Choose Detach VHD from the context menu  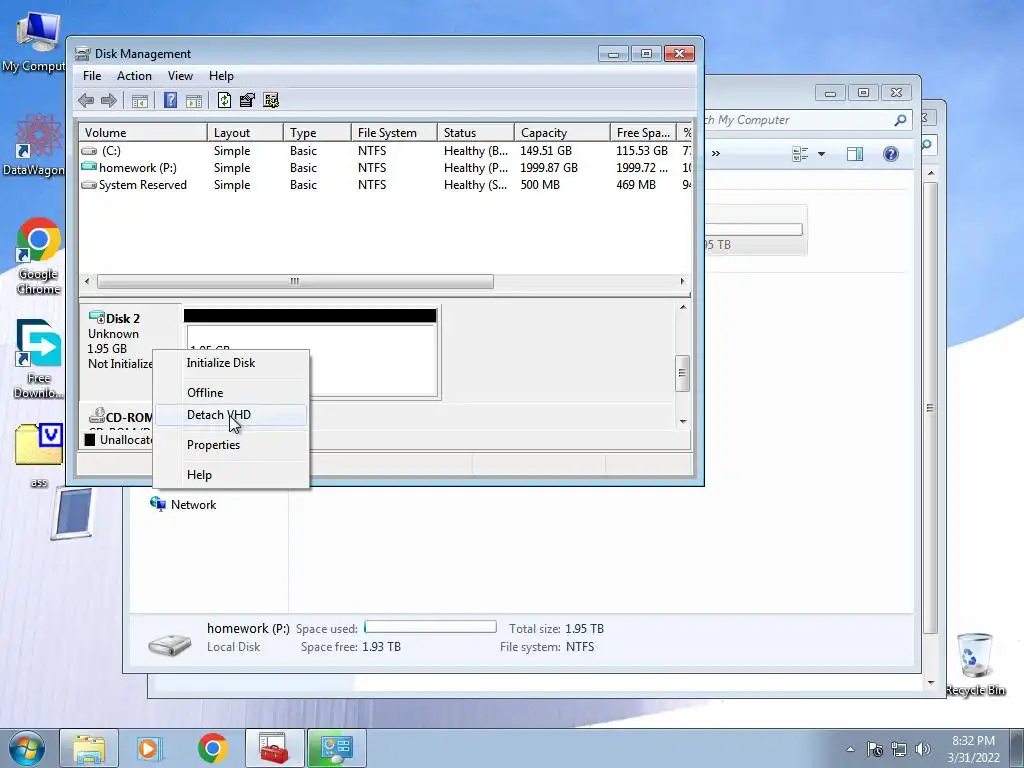(x=231, y=415)
